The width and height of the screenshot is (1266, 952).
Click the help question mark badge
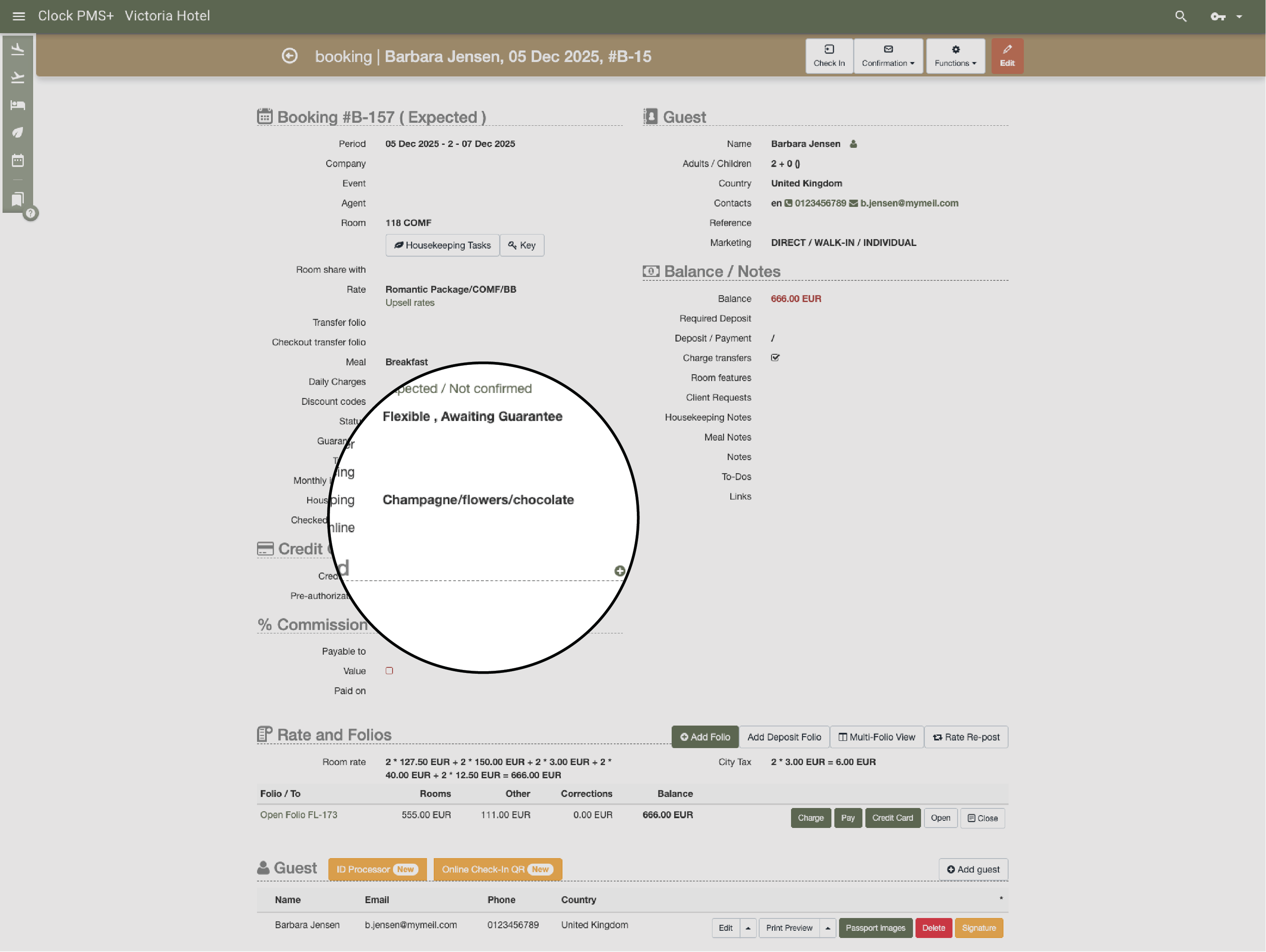31,214
